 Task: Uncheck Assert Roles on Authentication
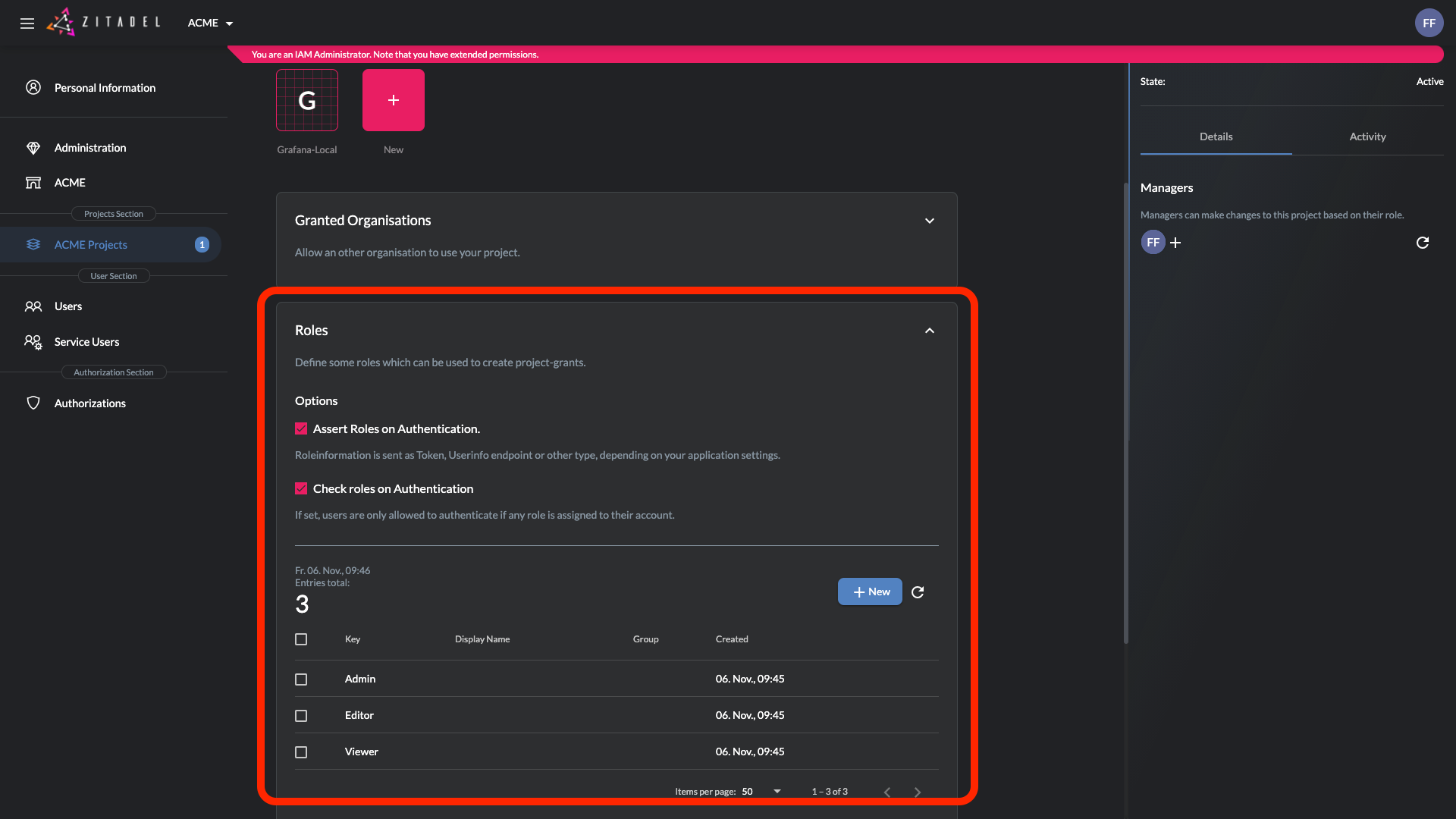click(x=301, y=429)
